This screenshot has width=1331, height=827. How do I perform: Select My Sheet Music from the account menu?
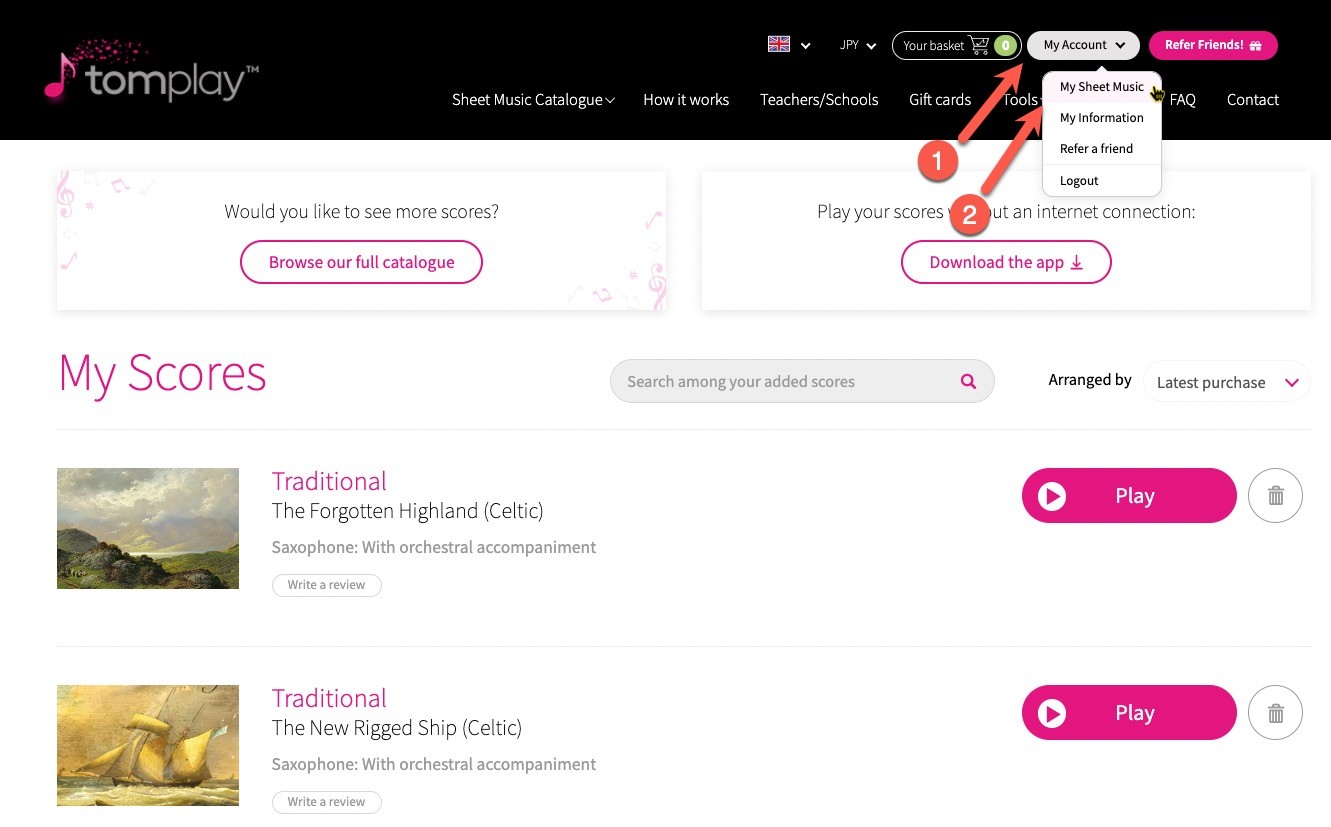[1101, 87]
